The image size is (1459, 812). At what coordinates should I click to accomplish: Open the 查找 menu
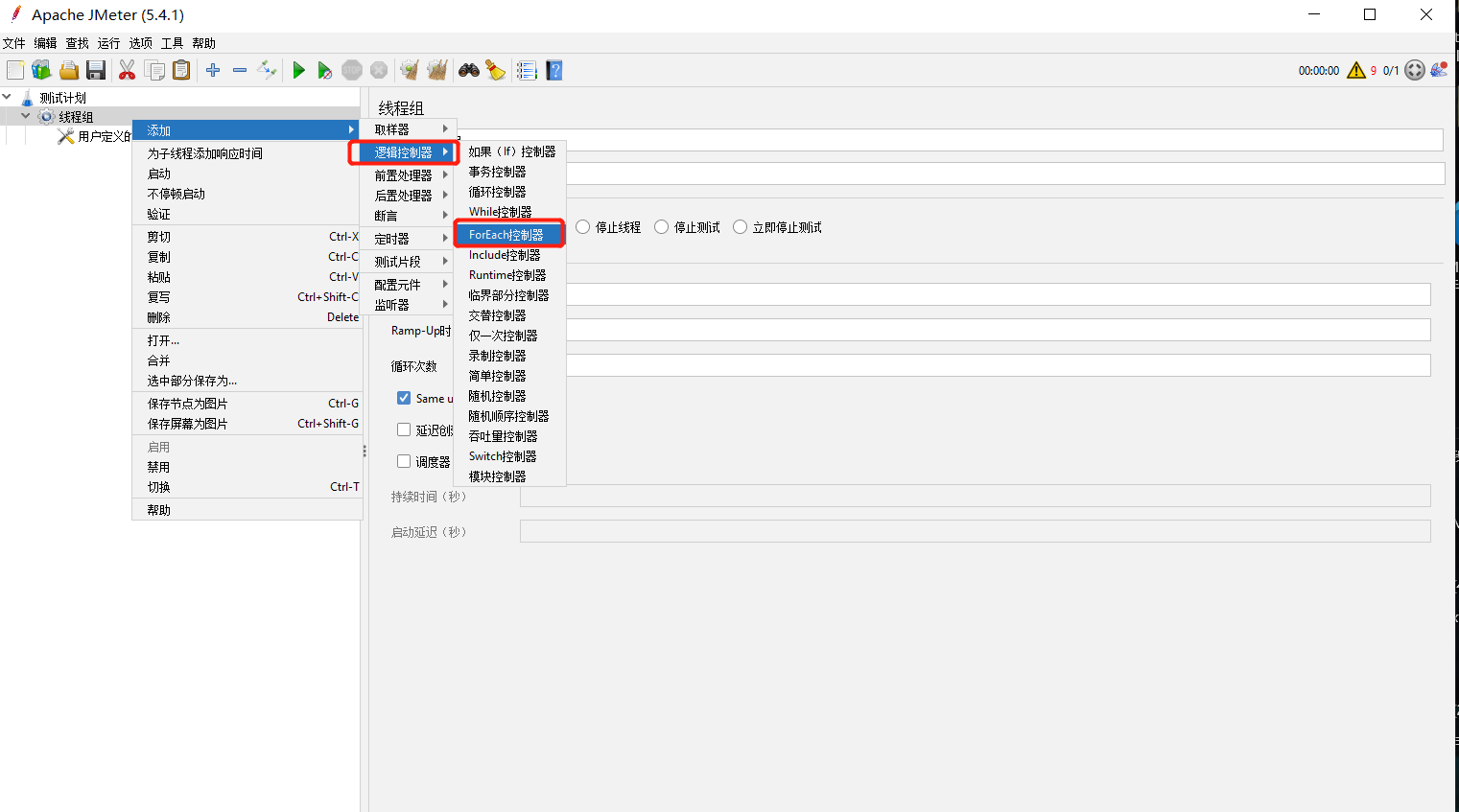point(78,43)
